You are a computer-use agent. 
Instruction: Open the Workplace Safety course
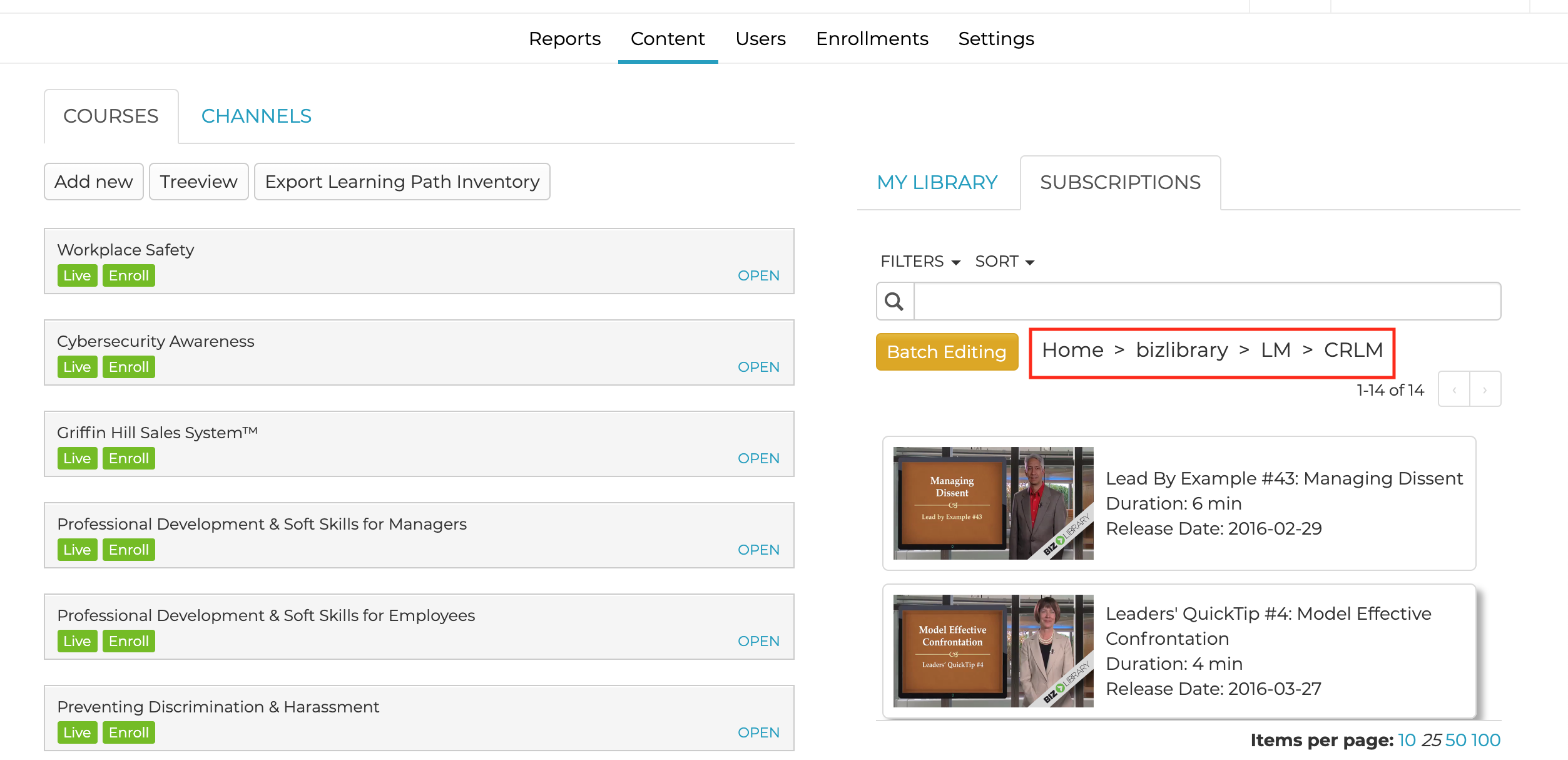(x=758, y=275)
